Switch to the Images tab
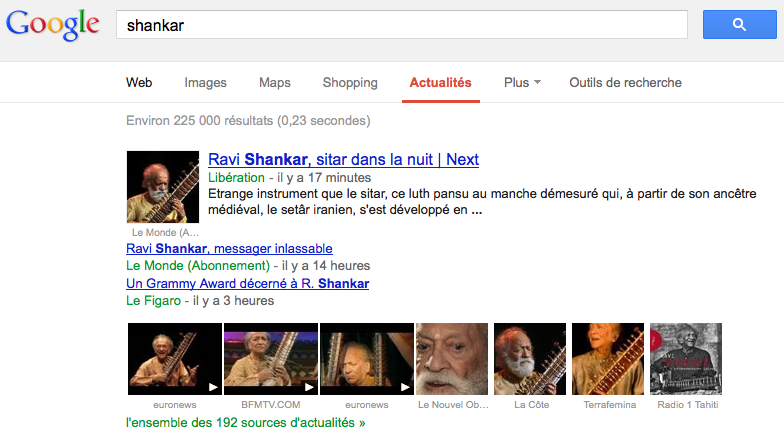 point(206,82)
